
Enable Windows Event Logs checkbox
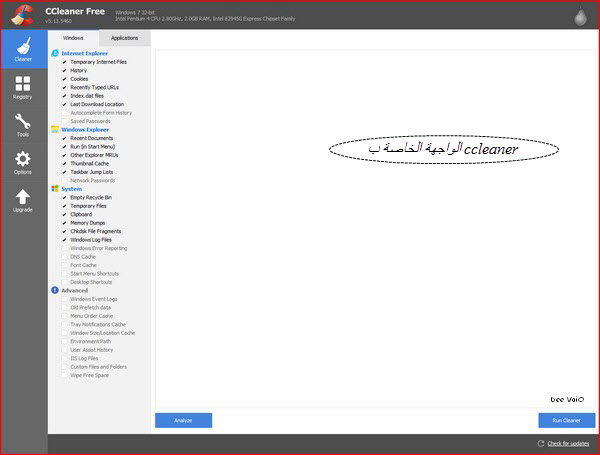coord(64,299)
